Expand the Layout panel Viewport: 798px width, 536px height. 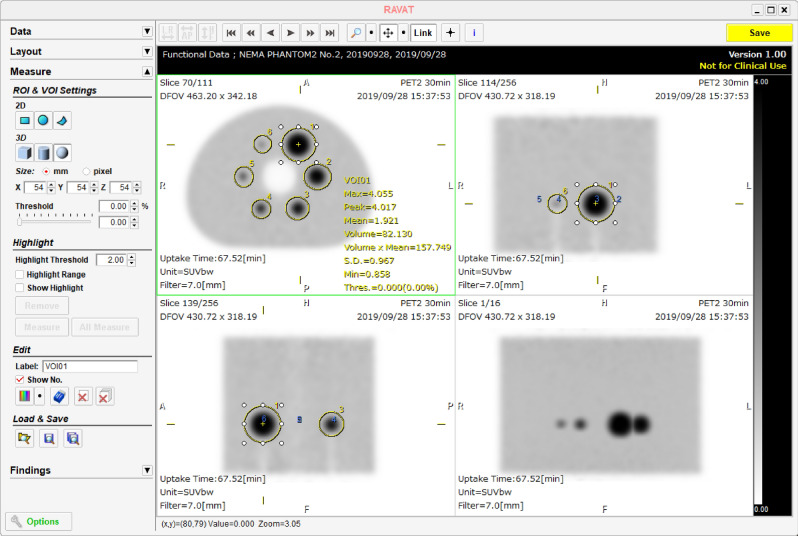coord(147,51)
